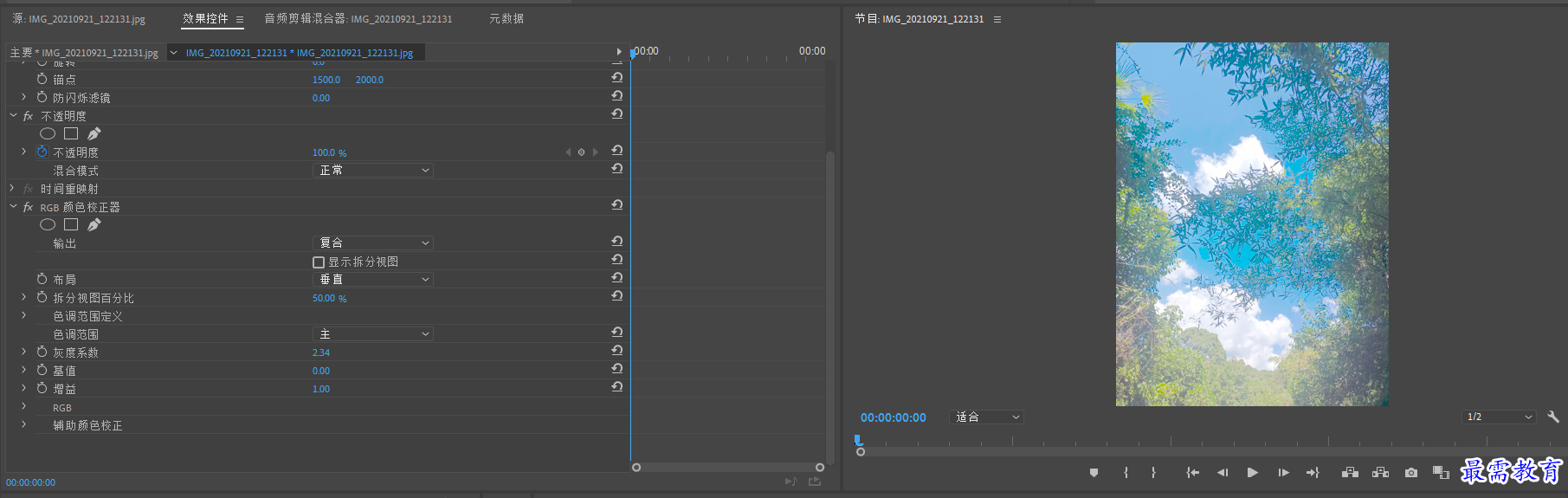The width and height of the screenshot is (1568, 498).
Task: Open 布局 dropdown showing 垂直
Action: click(373, 280)
